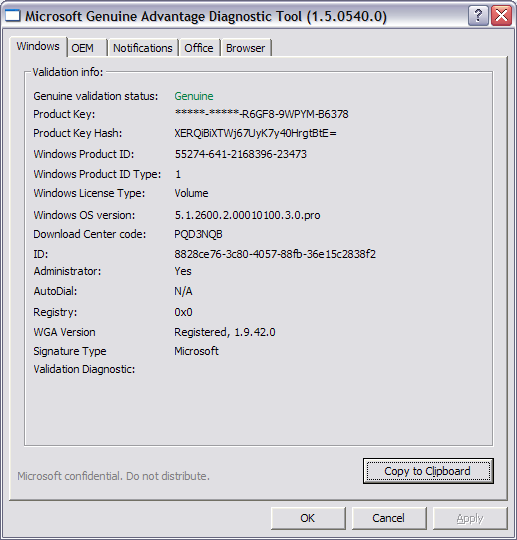This screenshot has width=517, height=540.
Task: Switch to the Windows tab
Action: coord(38,46)
